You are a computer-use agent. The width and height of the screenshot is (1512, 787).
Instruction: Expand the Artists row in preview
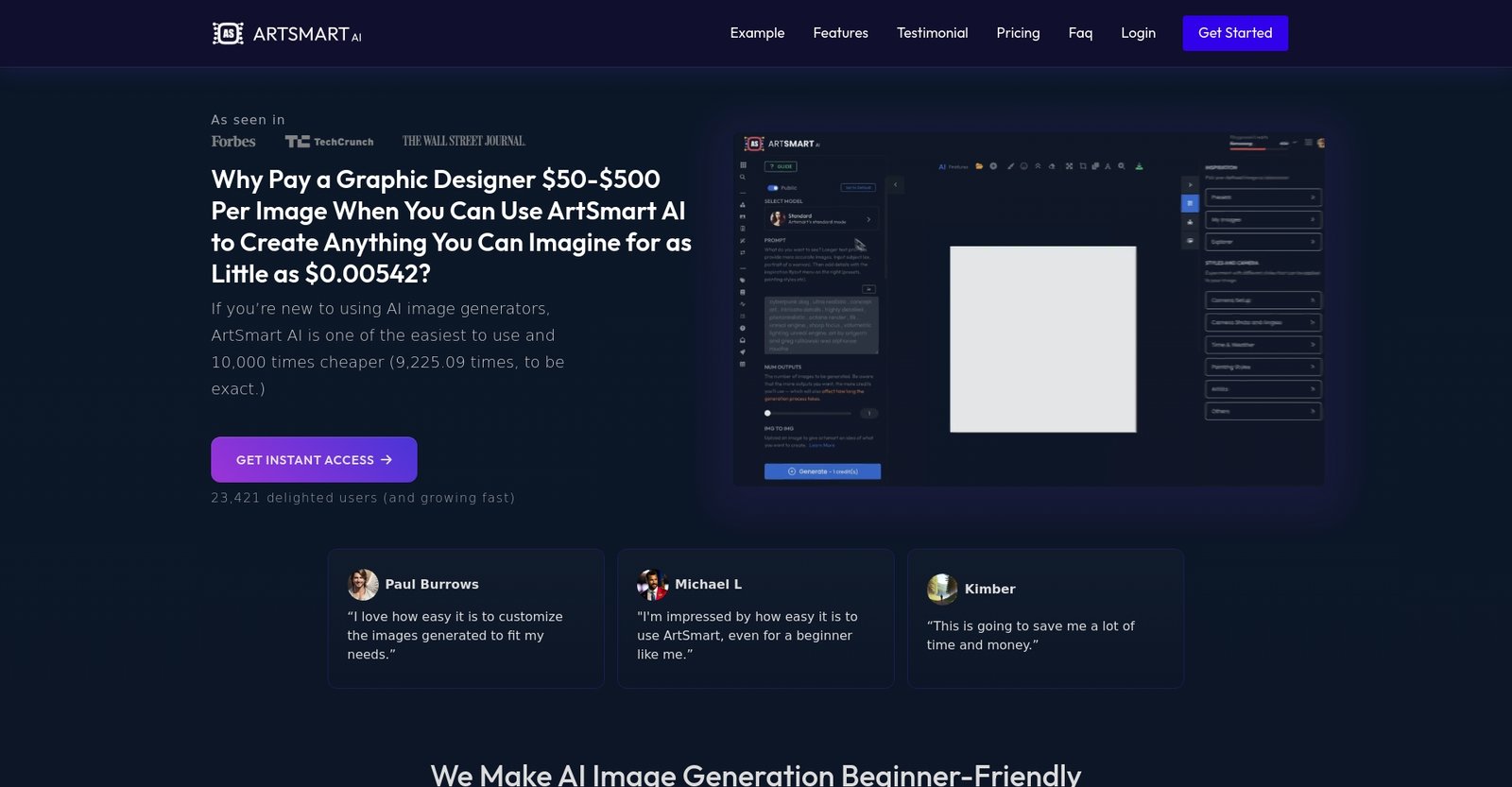[x=1263, y=389]
